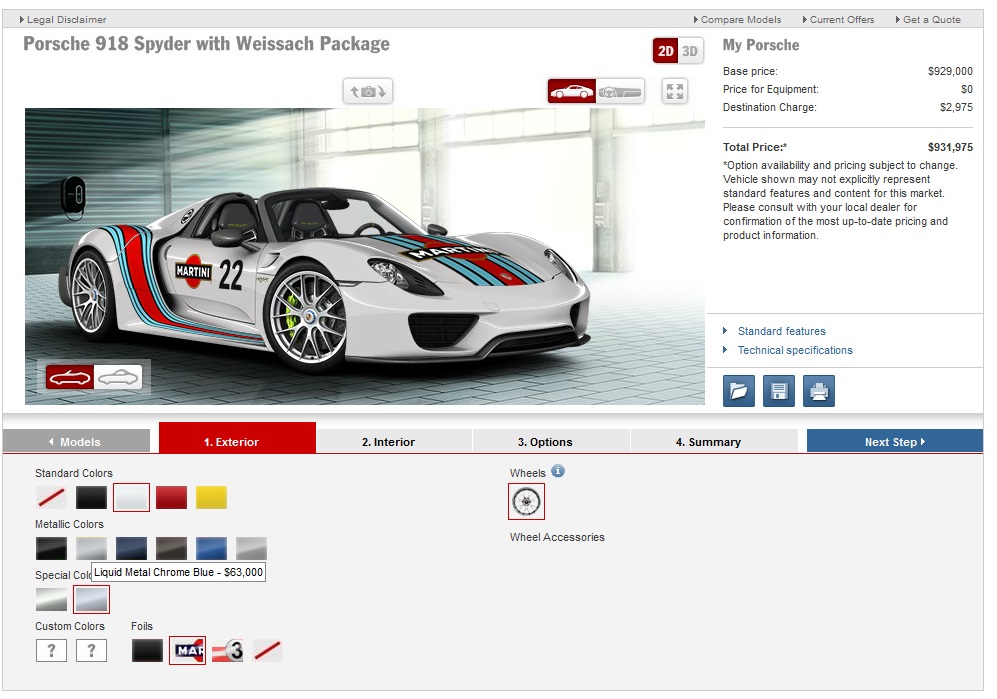Screen dimensions: 997x699
Task: Click the save configuration disk icon
Action: 779,391
